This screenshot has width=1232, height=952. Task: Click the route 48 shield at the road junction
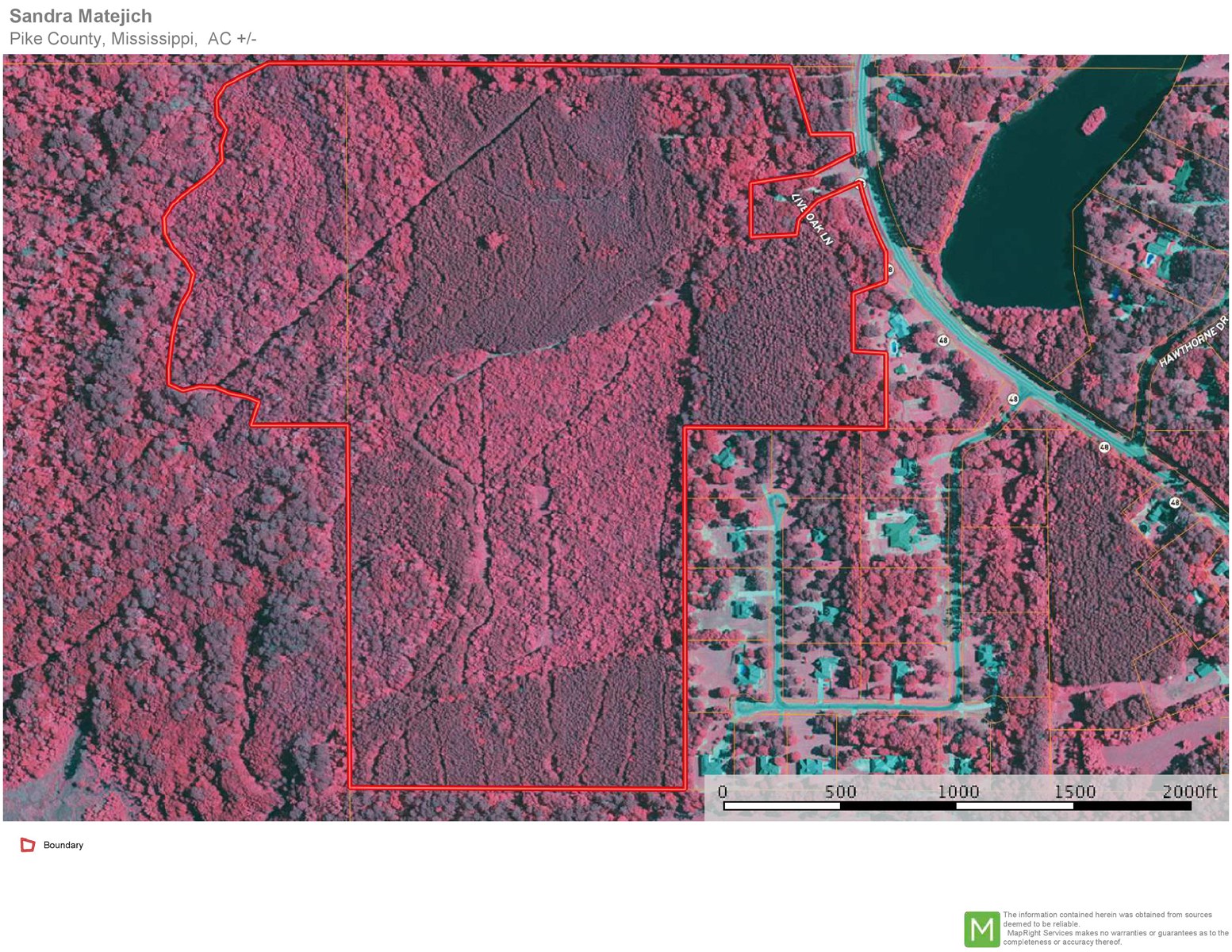pos(1013,399)
